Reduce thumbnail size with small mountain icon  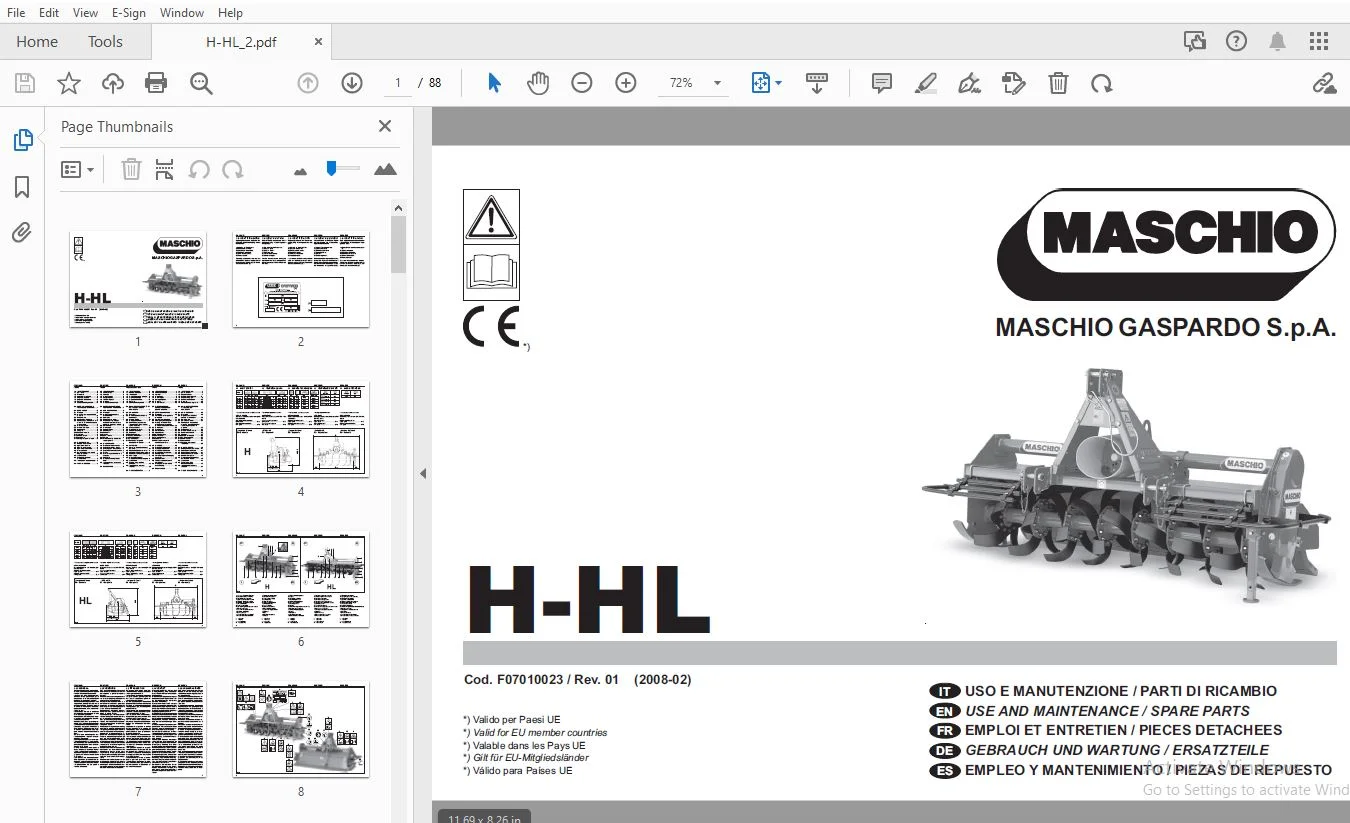(x=300, y=171)
